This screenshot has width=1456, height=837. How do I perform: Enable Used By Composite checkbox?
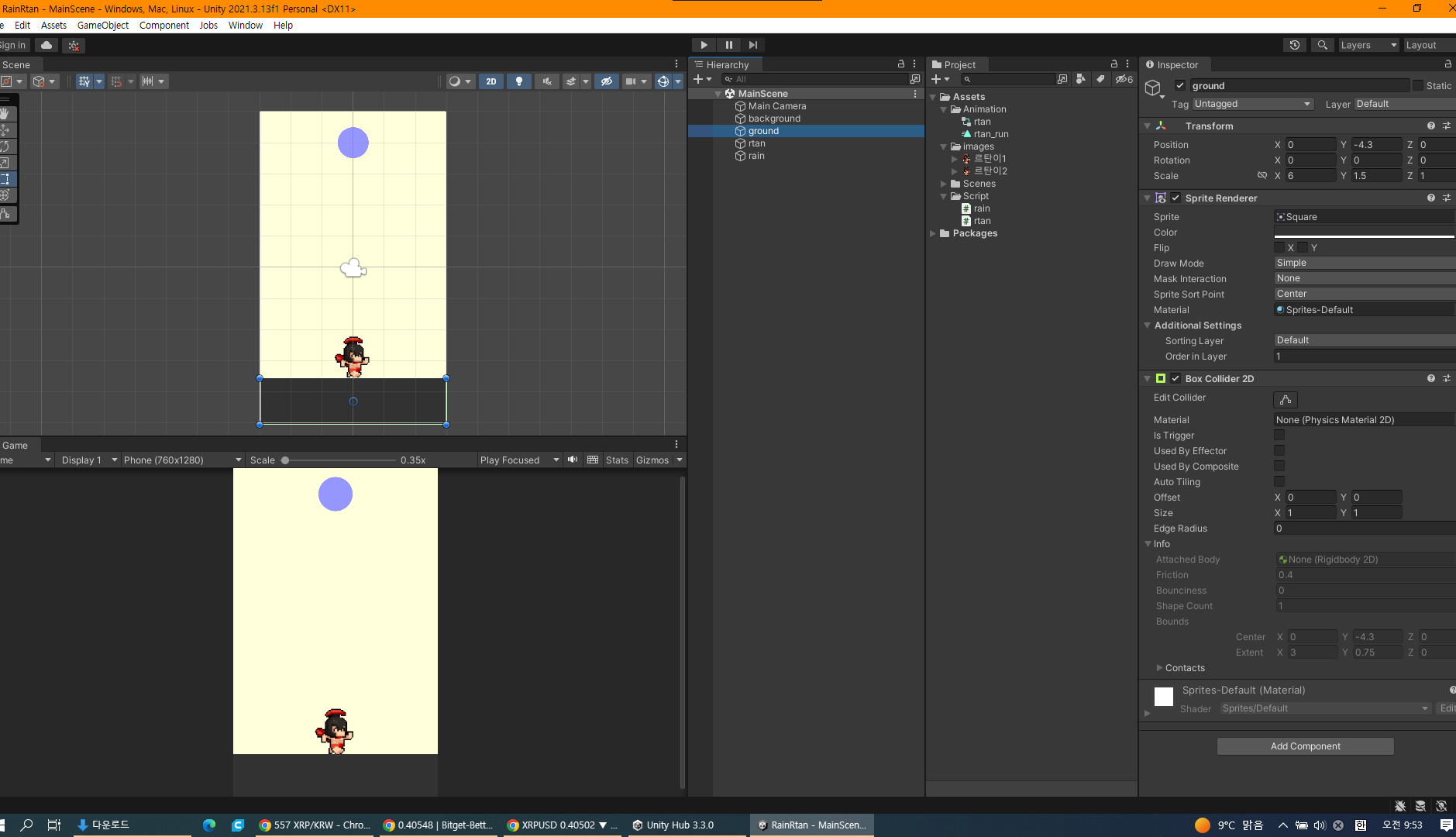point(1279,466)
